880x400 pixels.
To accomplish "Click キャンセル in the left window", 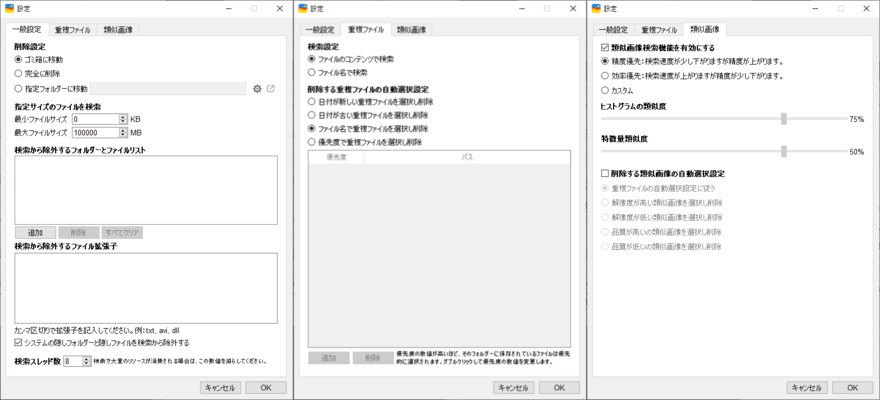I will [221, 388].
